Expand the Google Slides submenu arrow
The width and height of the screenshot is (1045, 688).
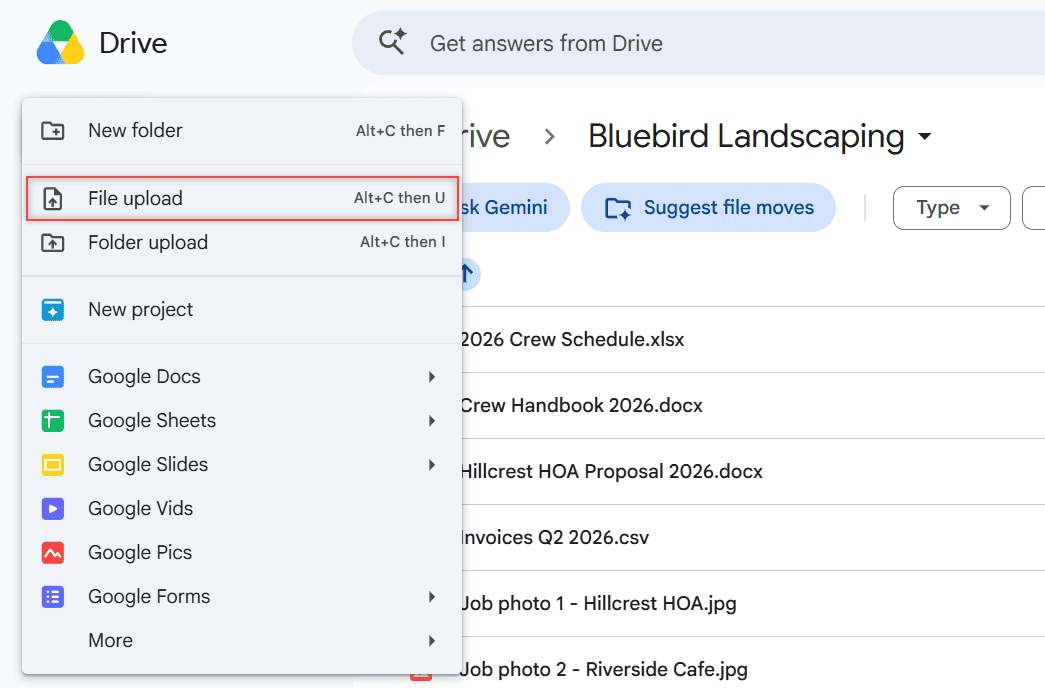click(x=432, y=465)
